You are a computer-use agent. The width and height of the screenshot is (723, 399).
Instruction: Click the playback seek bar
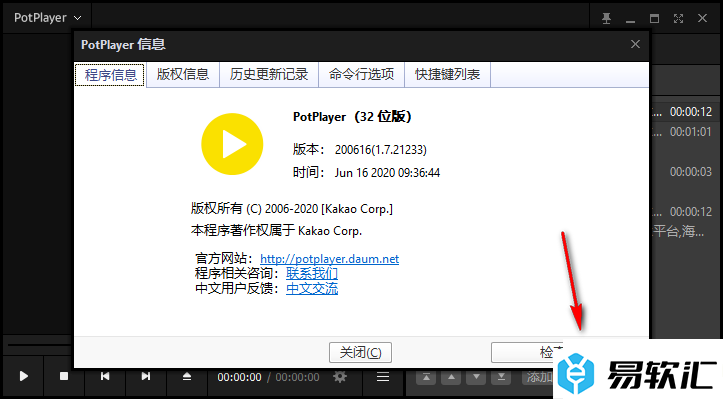click(x=39, y=345)
